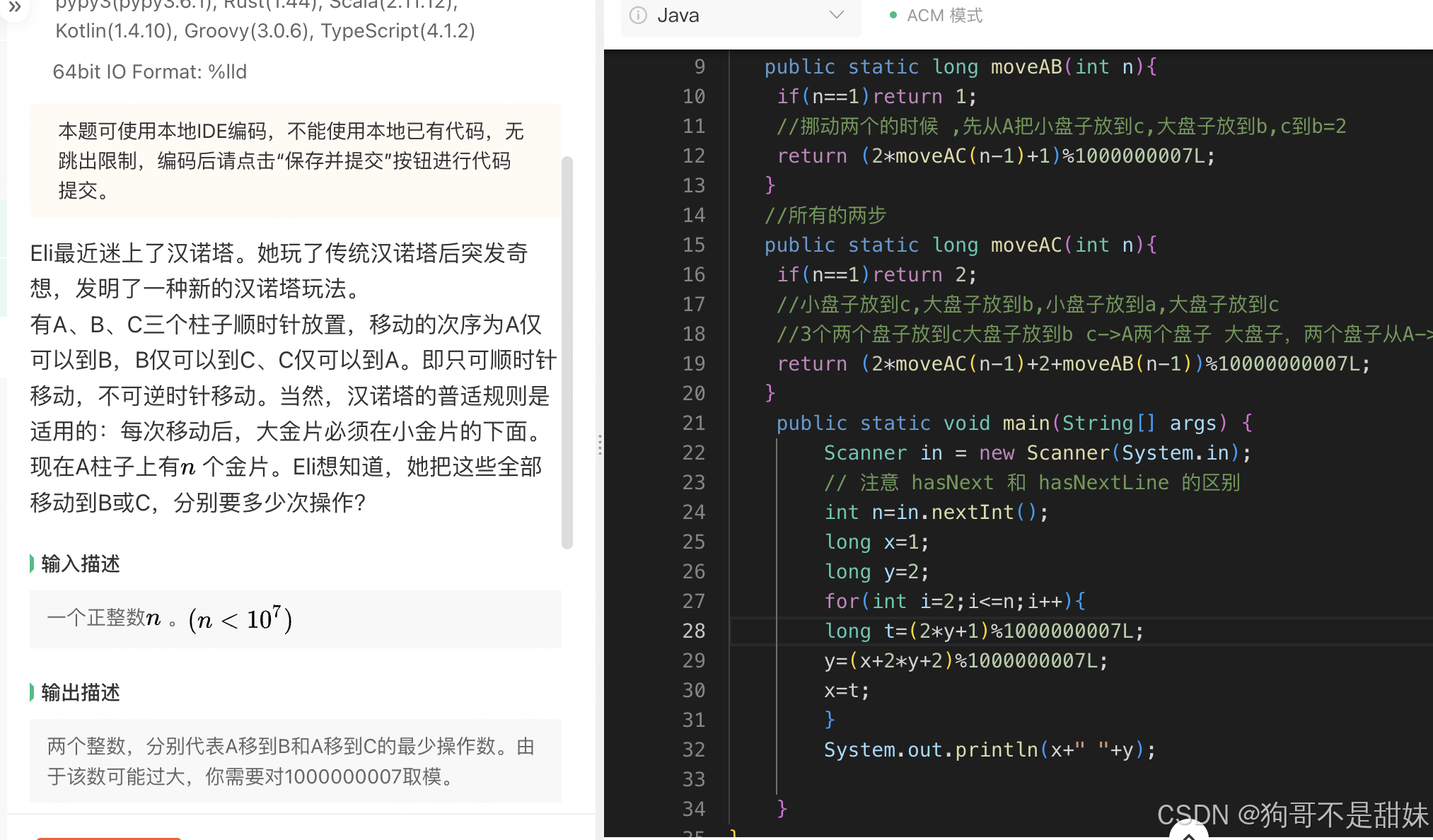Image resolution: width=1433 pixels, height=840 pixels.
Task: Click the for loop line 27
Action: [955, 601]
